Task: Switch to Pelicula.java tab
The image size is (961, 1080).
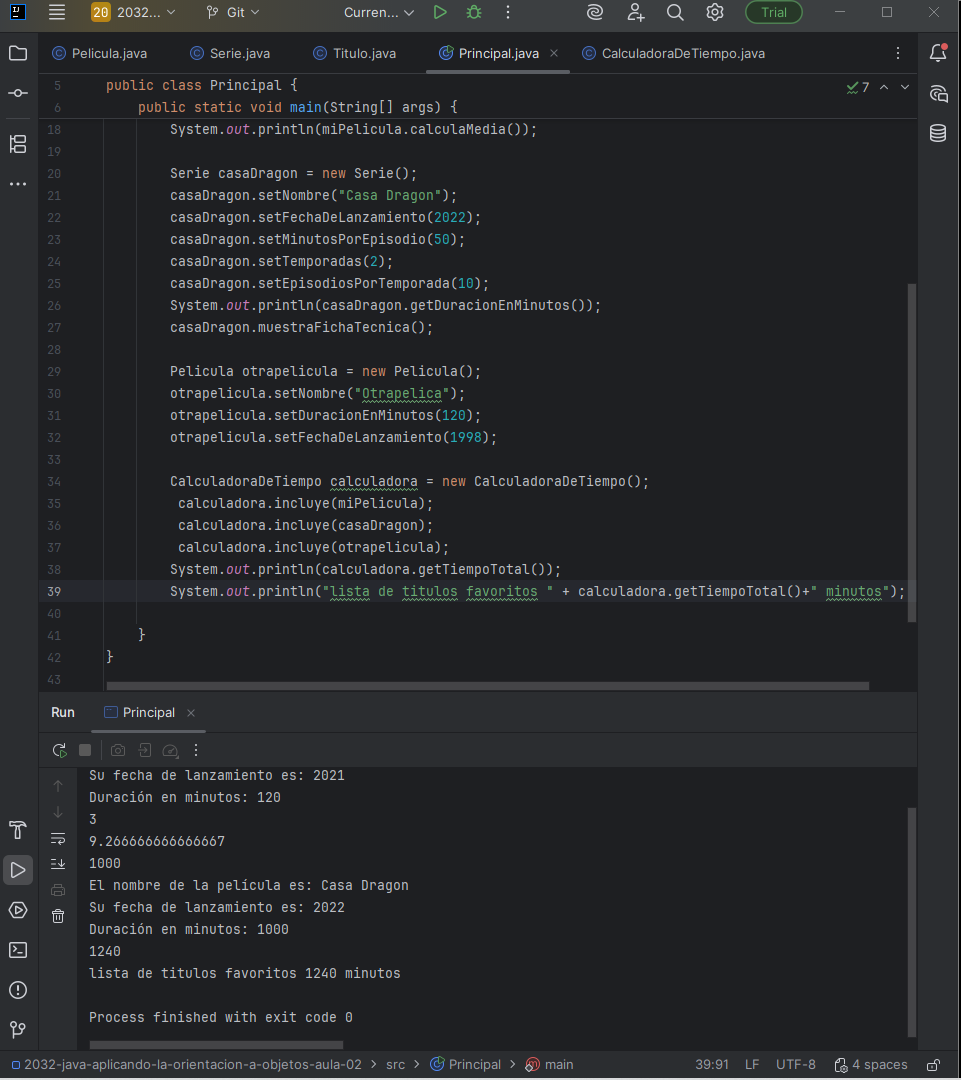Action: point(100,53)
